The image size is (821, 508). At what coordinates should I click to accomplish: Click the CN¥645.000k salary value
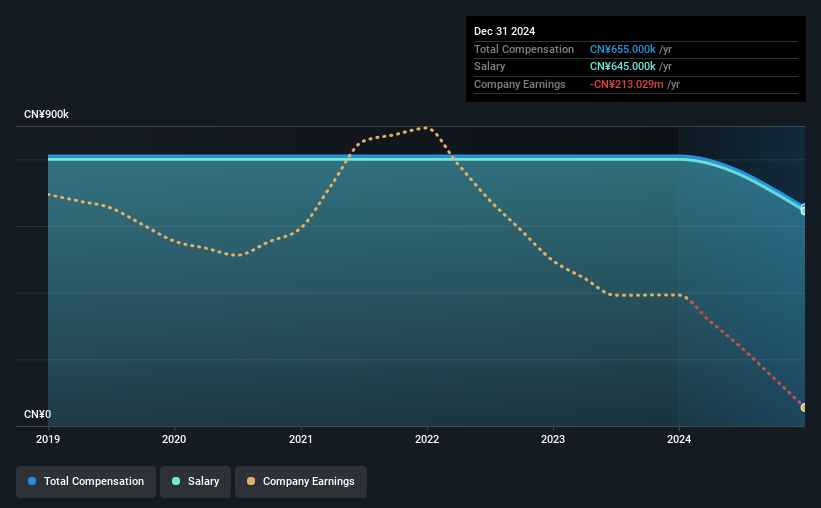pyautogui.click(x=623, y=67)
